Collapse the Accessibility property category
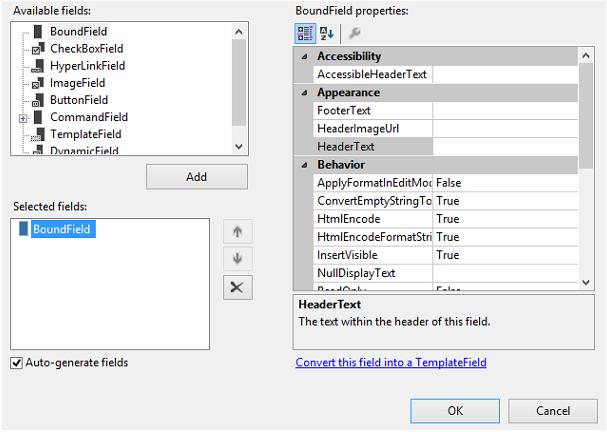607x432 pixels. 304,57
